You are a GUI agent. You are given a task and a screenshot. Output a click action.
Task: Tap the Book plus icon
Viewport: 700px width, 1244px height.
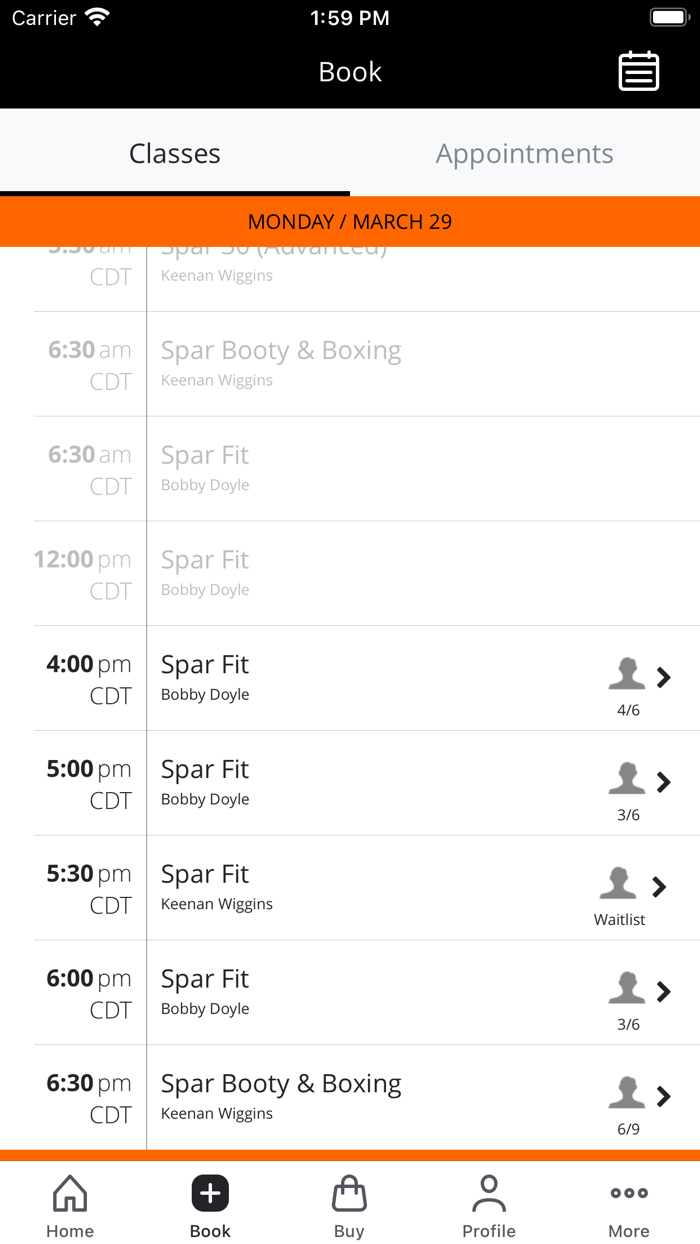point(210,1193)
